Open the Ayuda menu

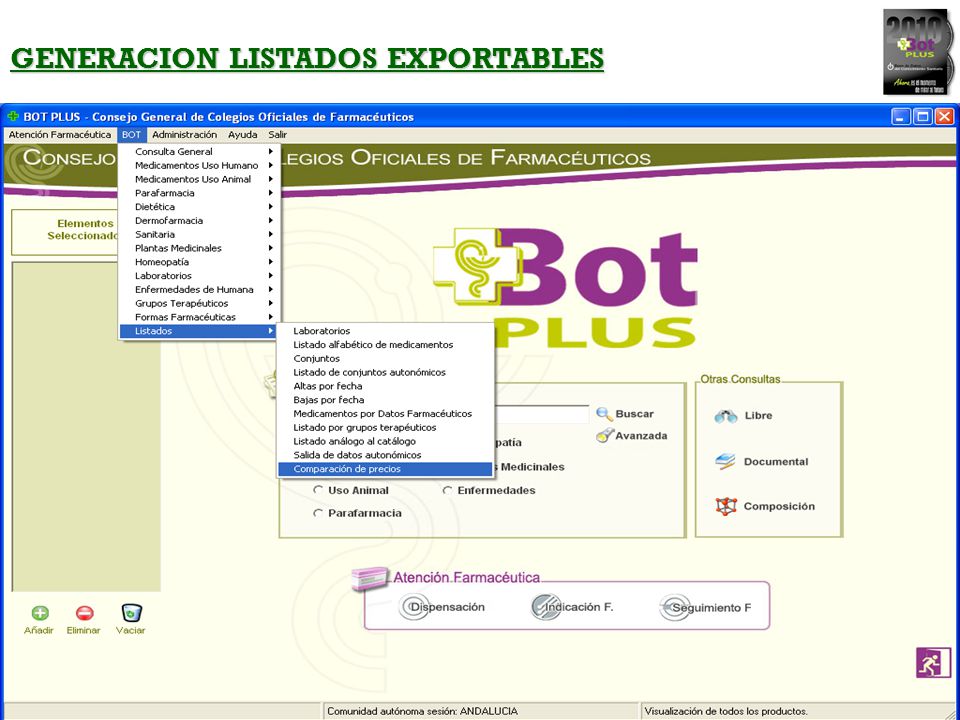tap(242, 135)
